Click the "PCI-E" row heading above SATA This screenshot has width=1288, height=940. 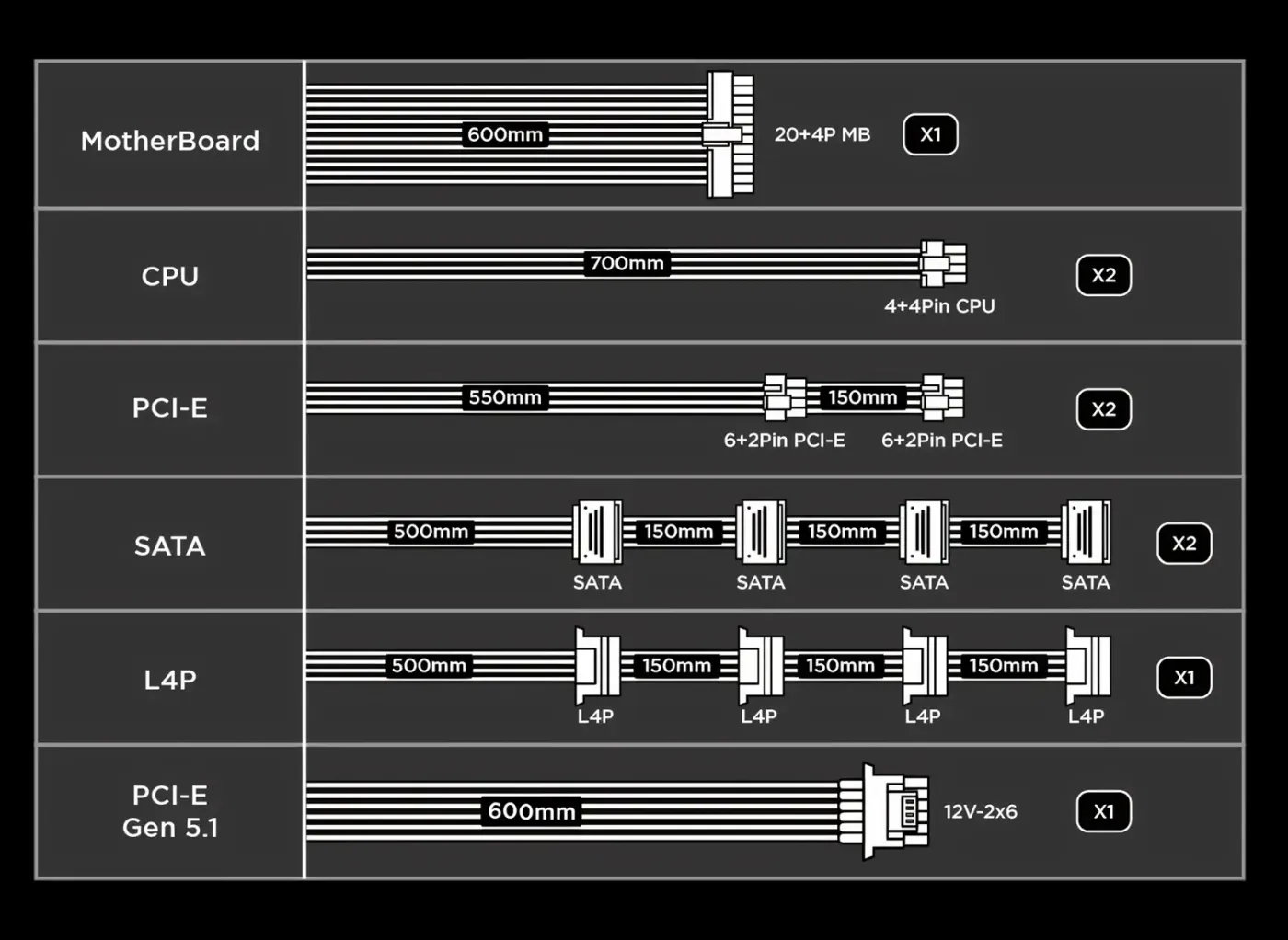[x=170, y=407]
